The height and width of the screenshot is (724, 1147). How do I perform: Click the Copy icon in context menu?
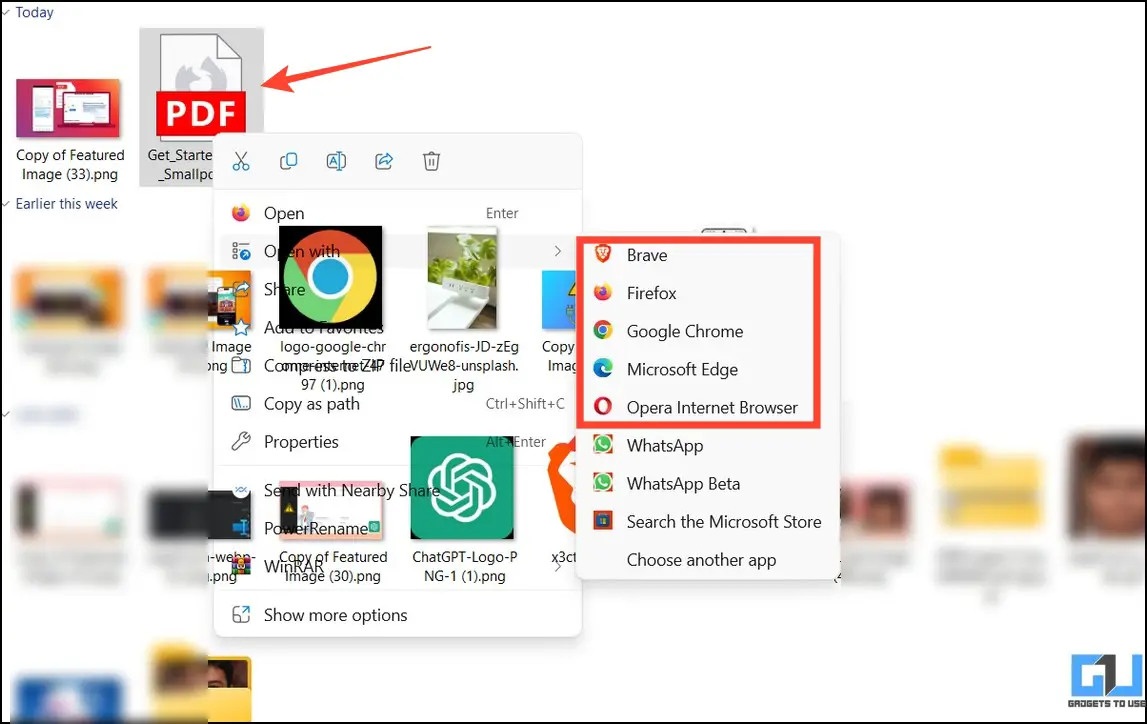[288, 161]
